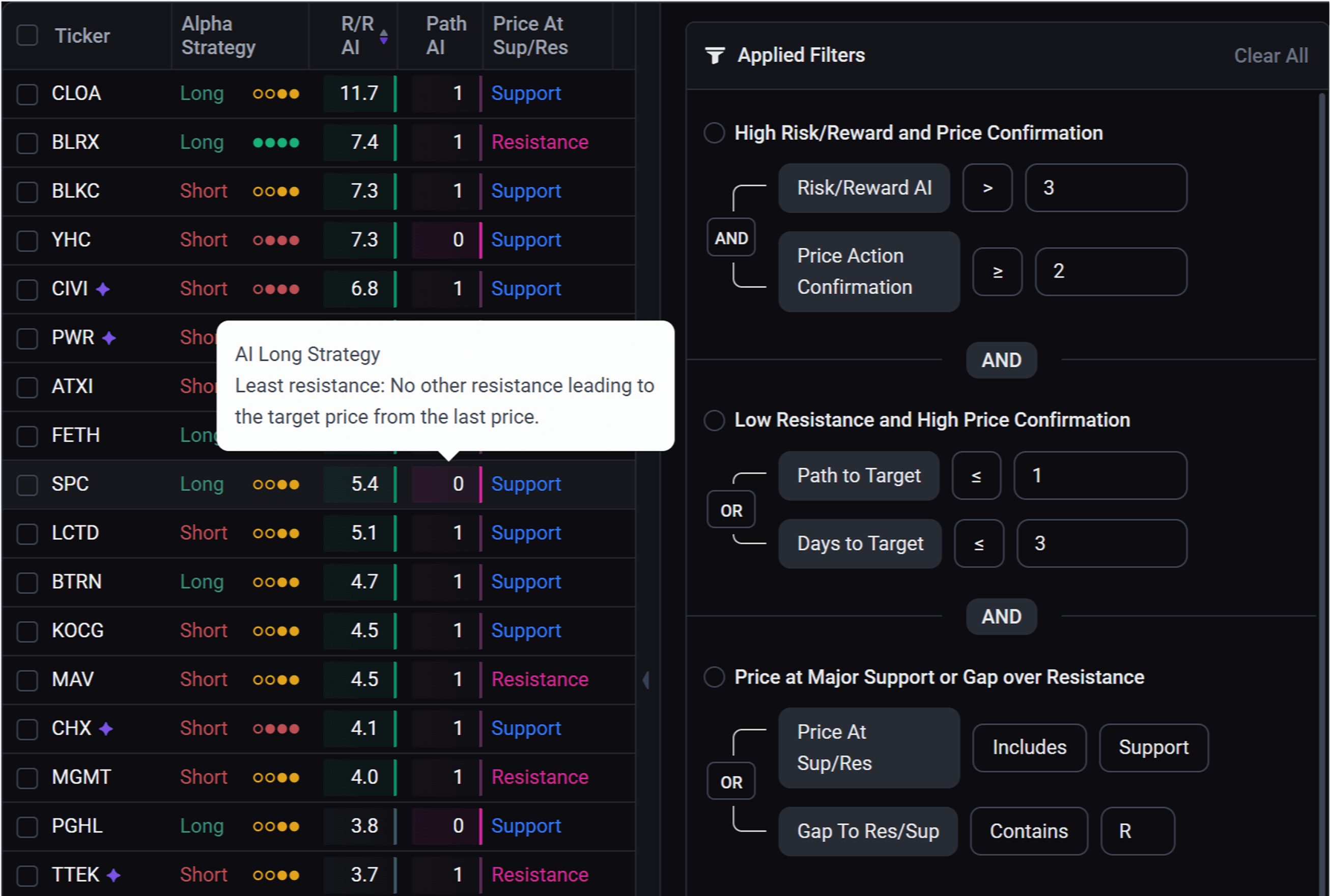Click the purple star beside CHX
The width and height of the screenshot is (1330, 896).
pyautogui.click(x=106, y=729)
